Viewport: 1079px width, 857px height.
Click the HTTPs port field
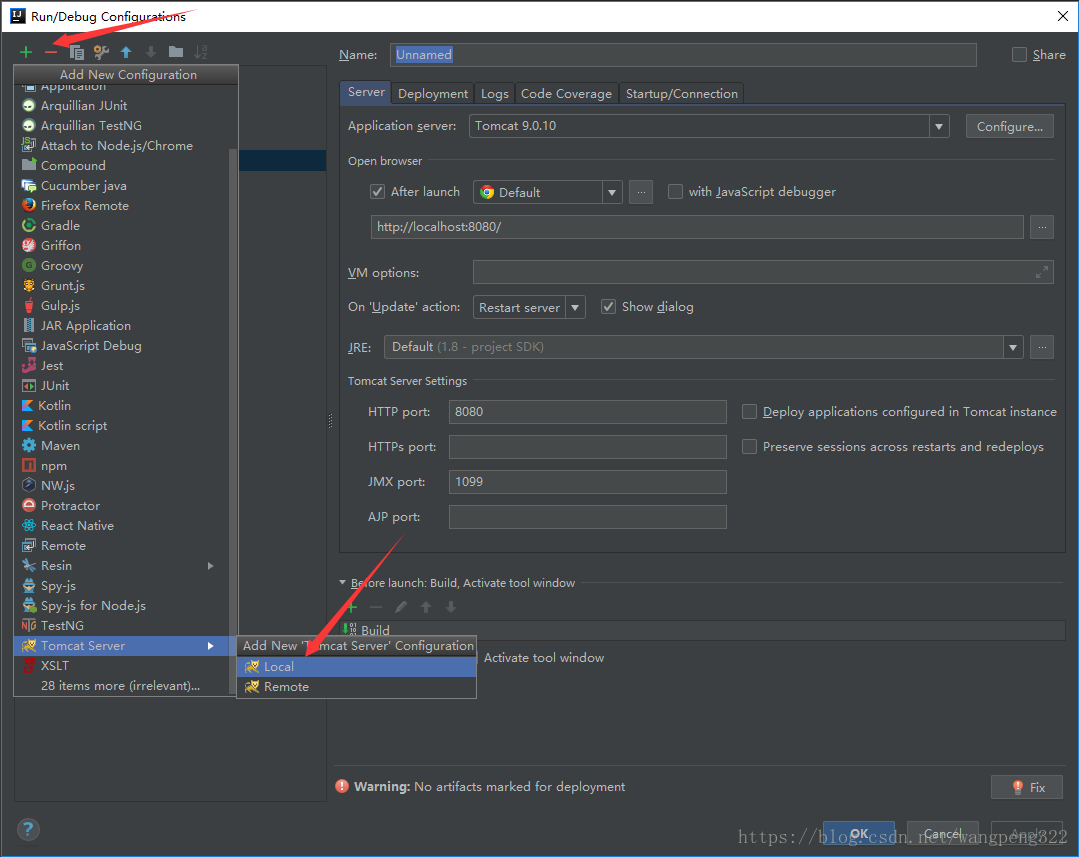(x=588, y=447)
